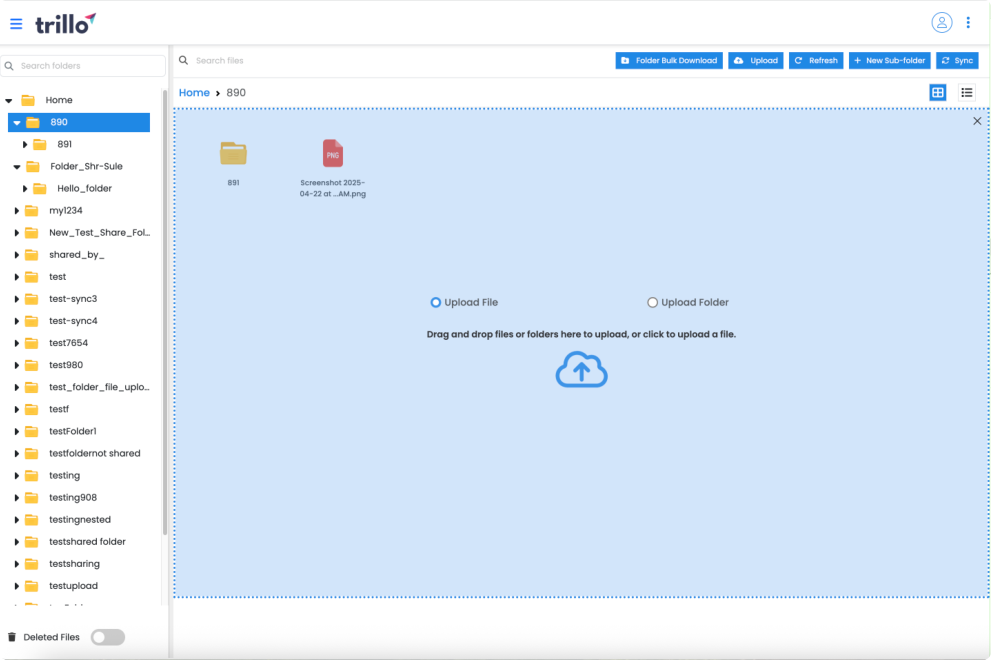Select the Screenshot PNG file icon
This screenshot has width=992, height=661.
coord(333,153)
